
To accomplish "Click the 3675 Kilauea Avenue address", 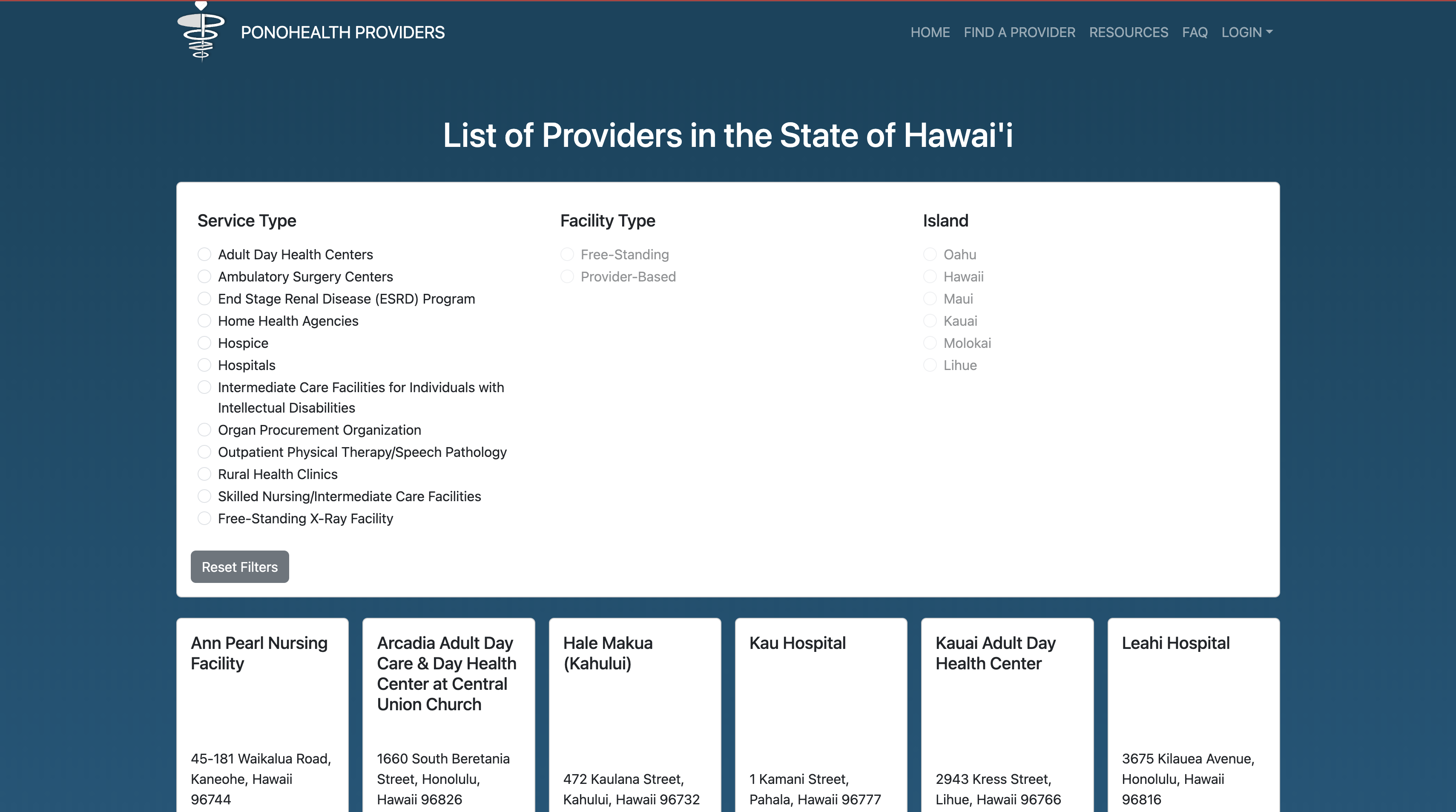I will click(x=1188, y=779).
